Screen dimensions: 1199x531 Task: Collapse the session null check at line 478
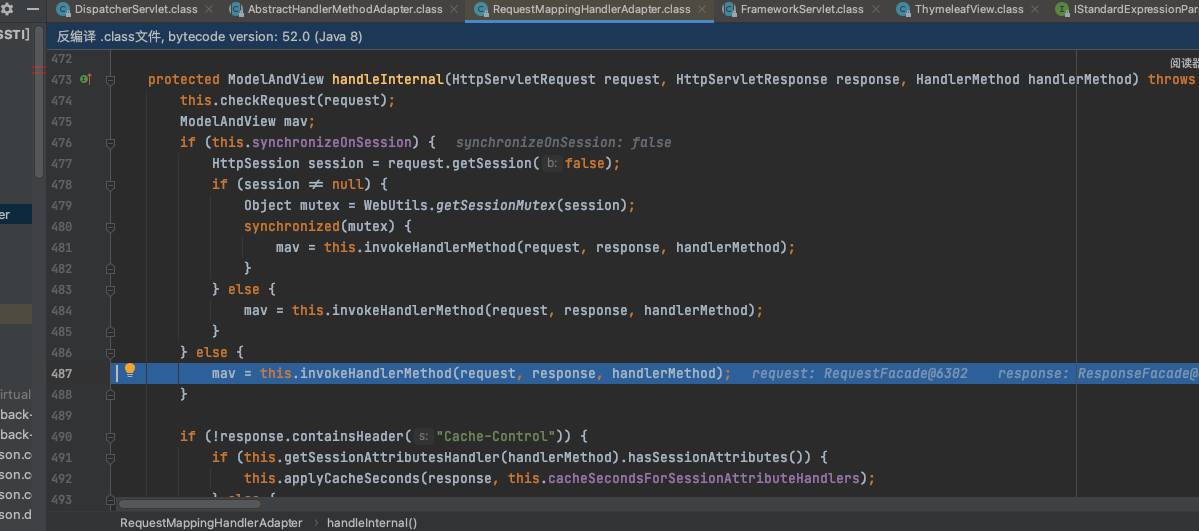(111, 184)
